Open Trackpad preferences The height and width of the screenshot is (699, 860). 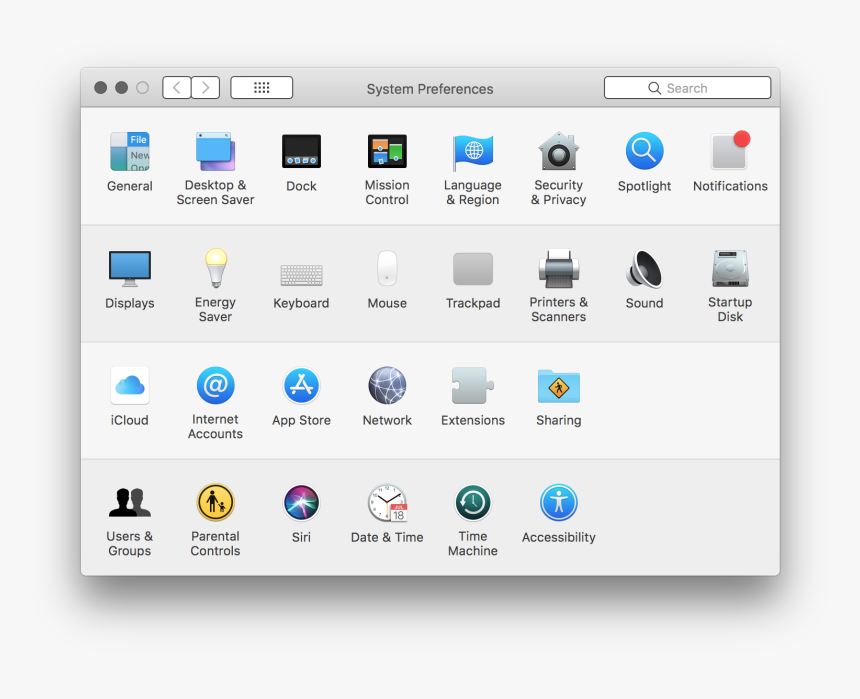[472, 269]
